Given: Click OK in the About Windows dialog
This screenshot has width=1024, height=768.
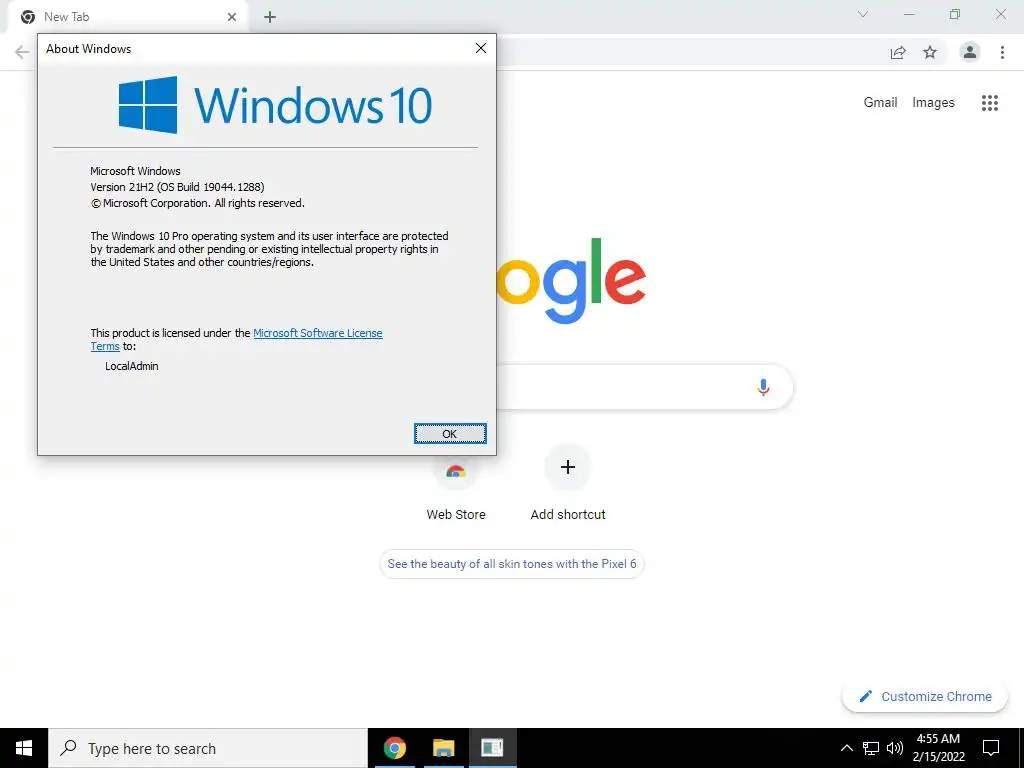Looking at the screenshot, I should click(450, 434).
